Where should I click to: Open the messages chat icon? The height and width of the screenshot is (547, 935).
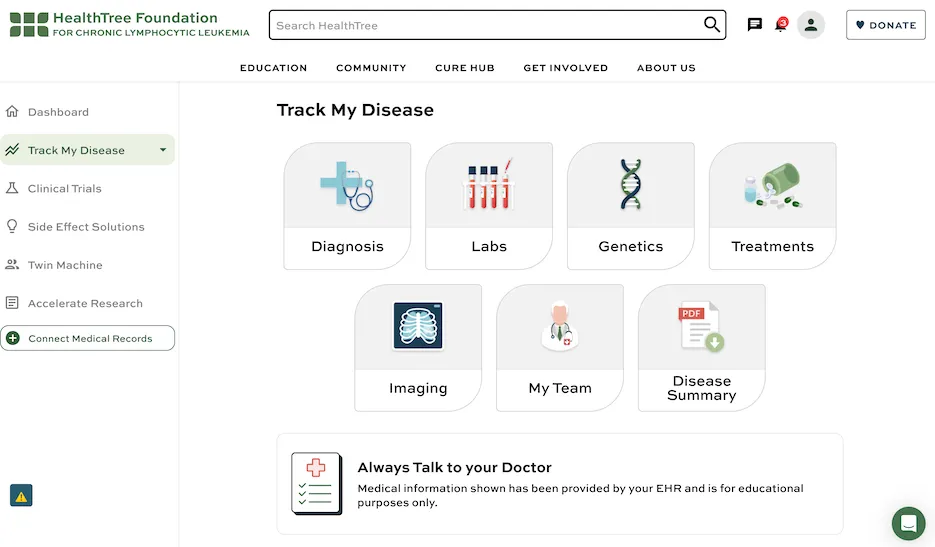tap(755, 25)
